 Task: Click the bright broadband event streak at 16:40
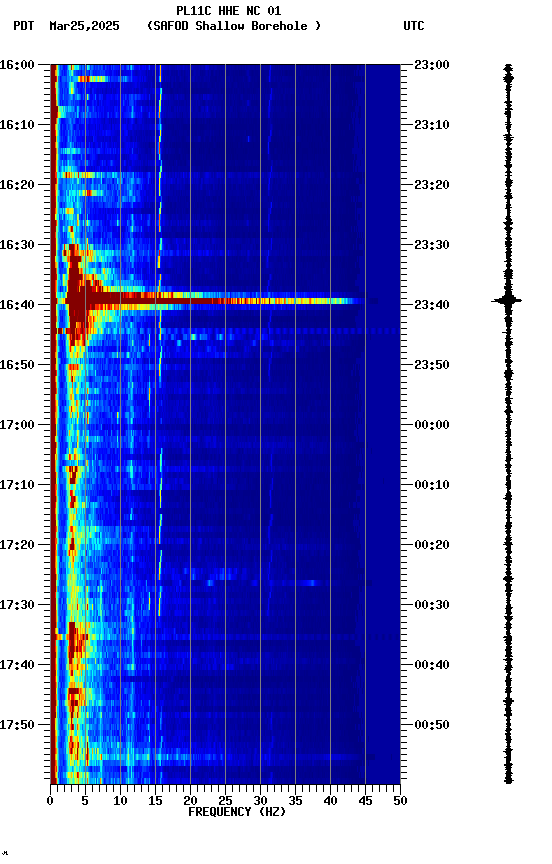pos(215,301)
